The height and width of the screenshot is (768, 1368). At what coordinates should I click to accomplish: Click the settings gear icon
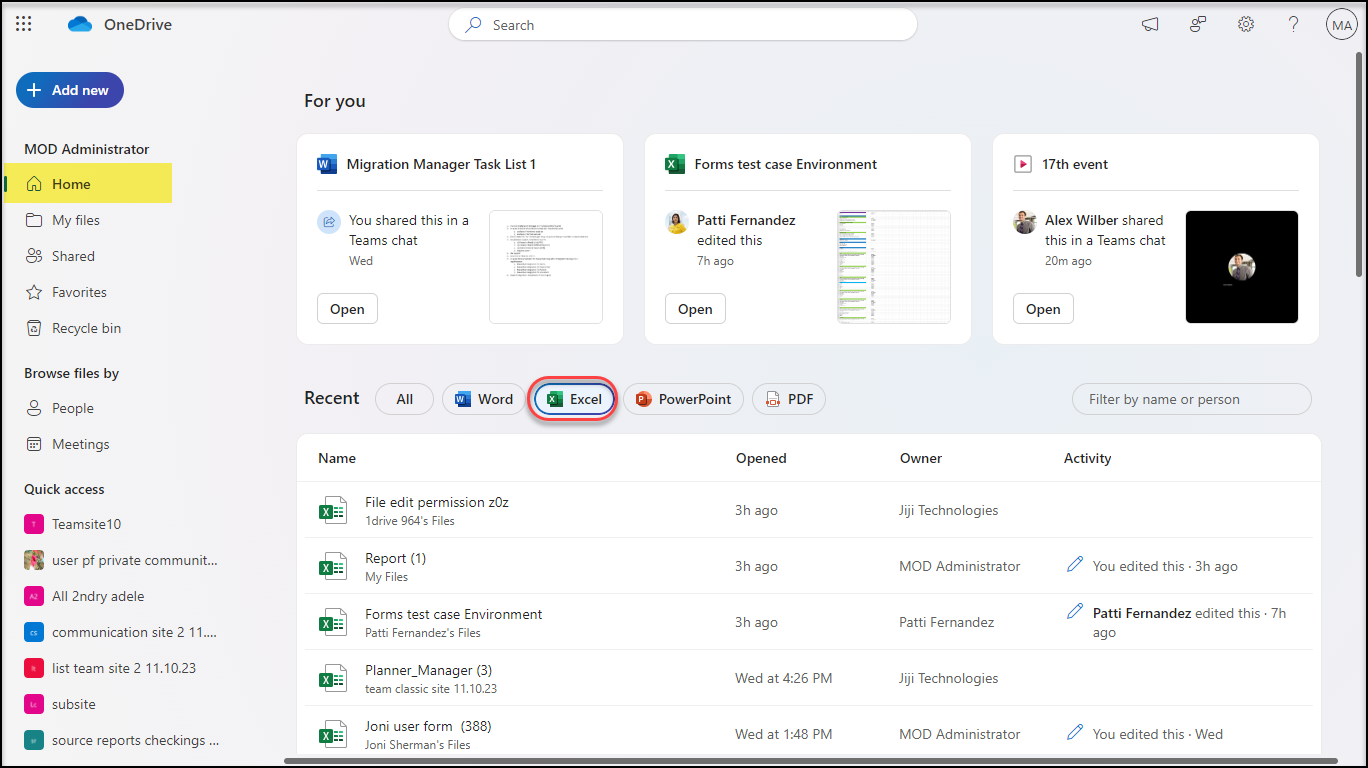pyautogui.click(x=1245, y=25)
